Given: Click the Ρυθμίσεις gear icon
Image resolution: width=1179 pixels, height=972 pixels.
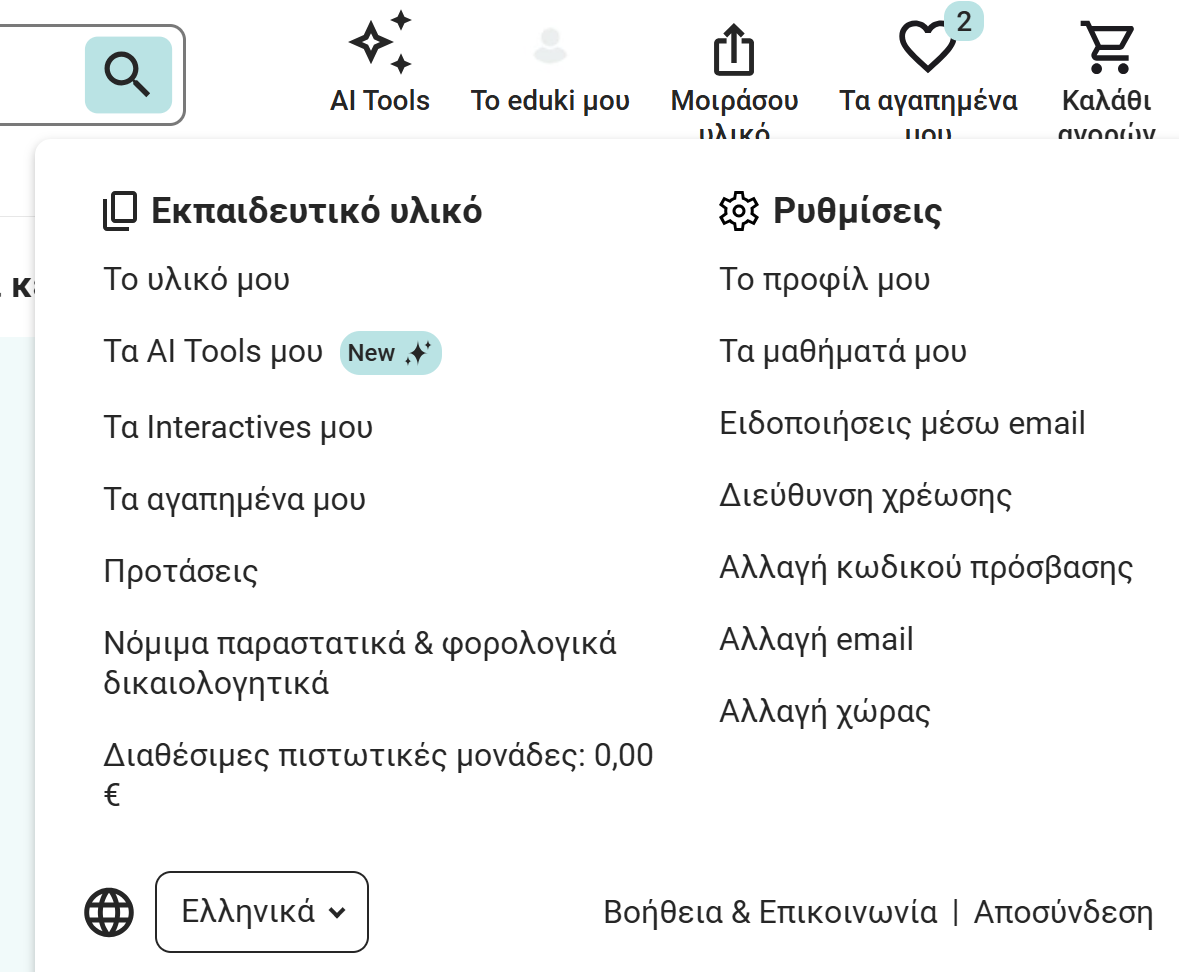Looking at the screenshot, I should point(739,212).
